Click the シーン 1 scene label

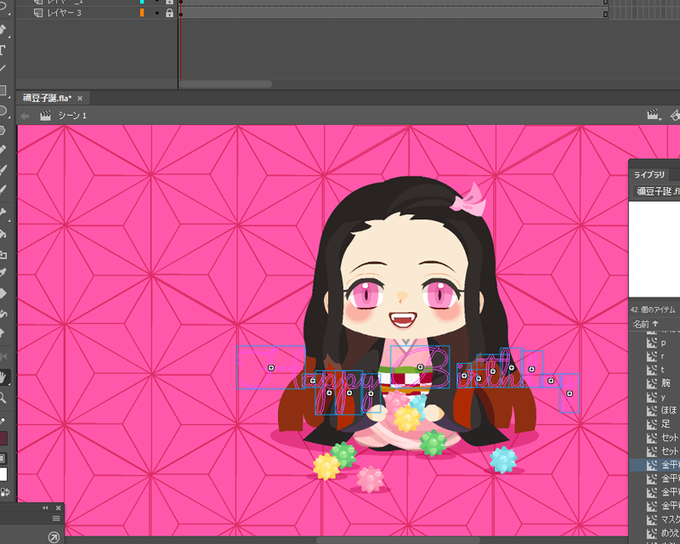72,116
